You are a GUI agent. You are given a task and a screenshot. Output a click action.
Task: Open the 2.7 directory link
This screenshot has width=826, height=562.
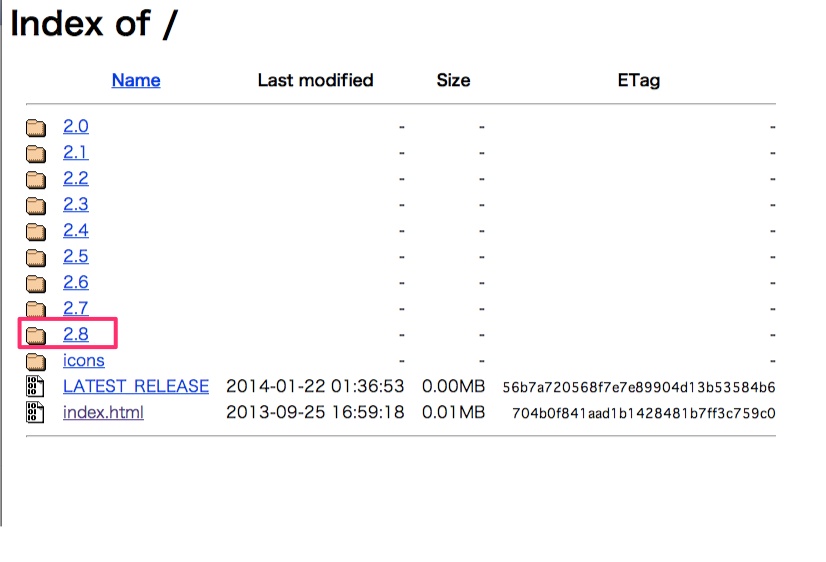point(76,308)
